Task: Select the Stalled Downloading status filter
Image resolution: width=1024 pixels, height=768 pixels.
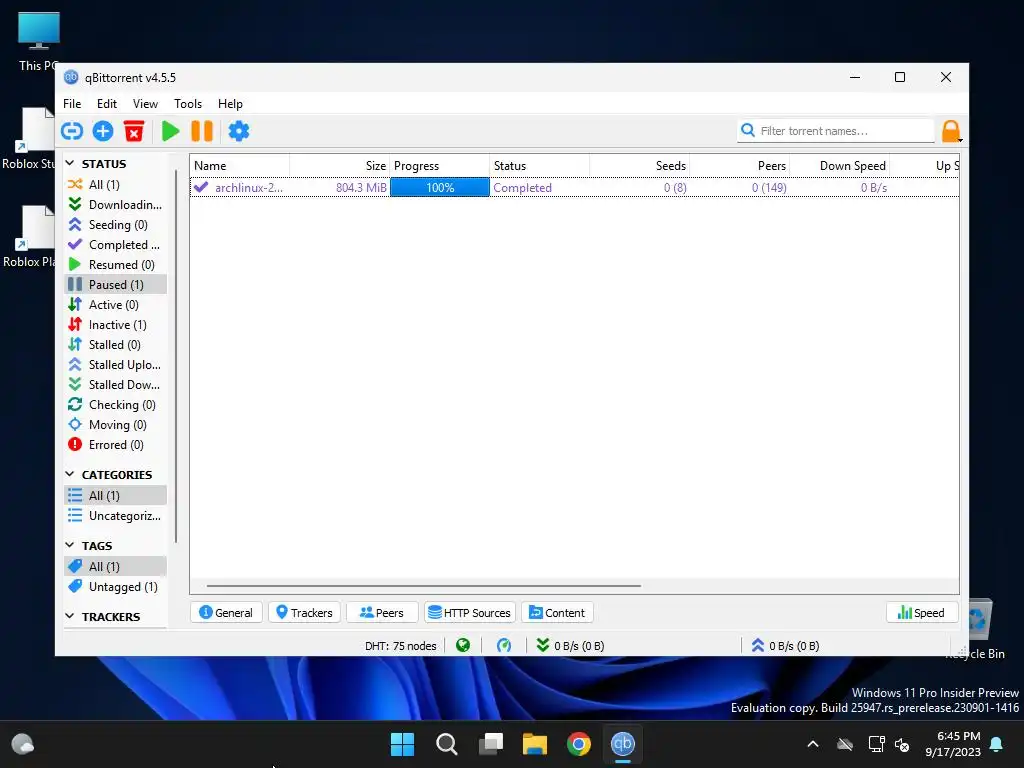Action: 115,385
